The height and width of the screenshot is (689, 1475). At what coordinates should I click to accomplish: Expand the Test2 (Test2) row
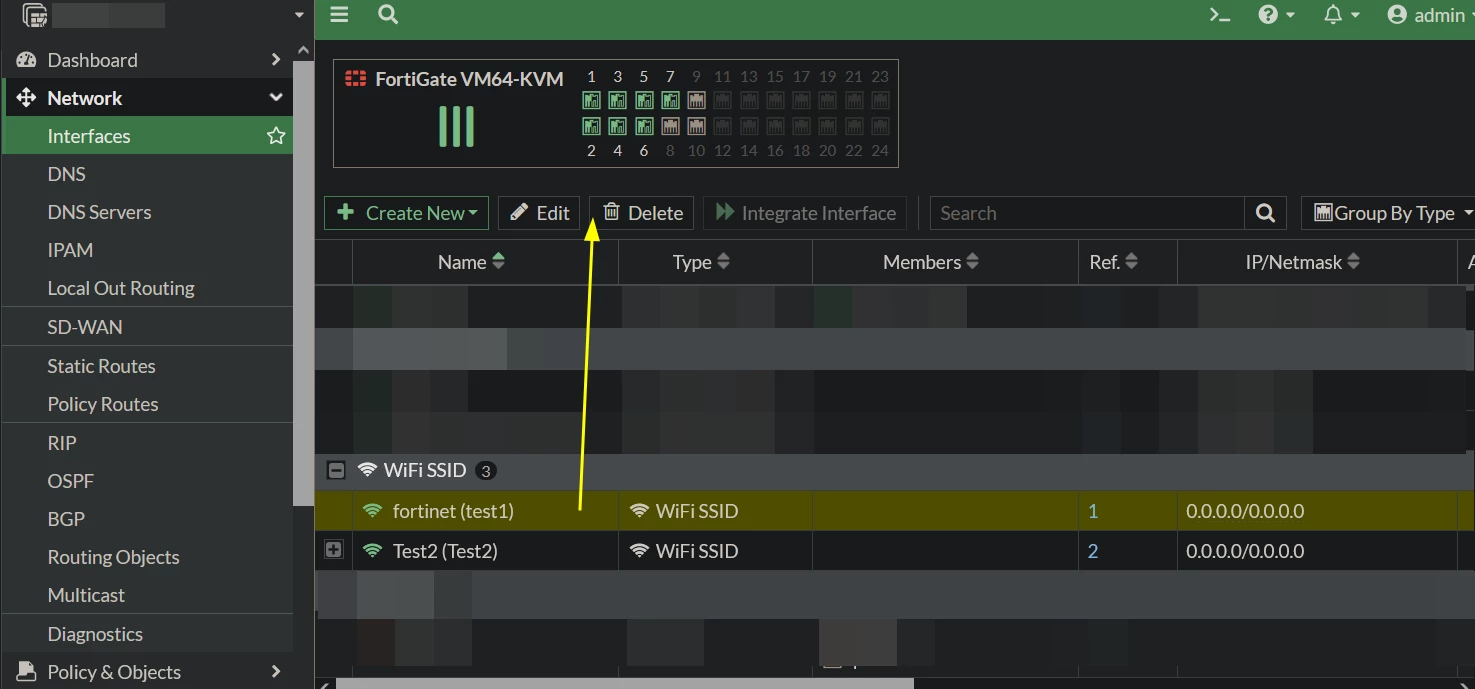click(x=334, y=550)
